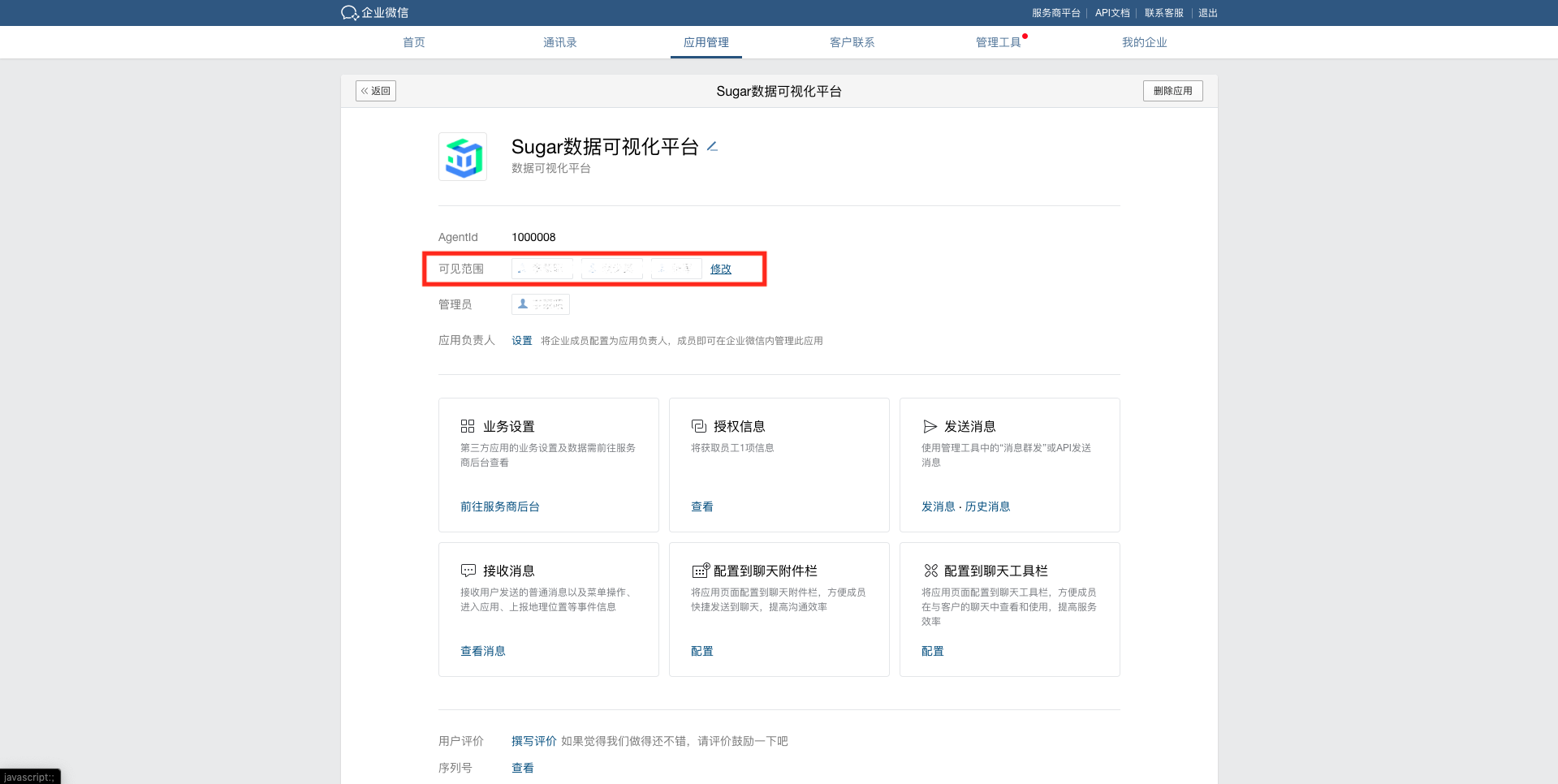Click the Sugar app logo thumbnail

coord(463,157)
